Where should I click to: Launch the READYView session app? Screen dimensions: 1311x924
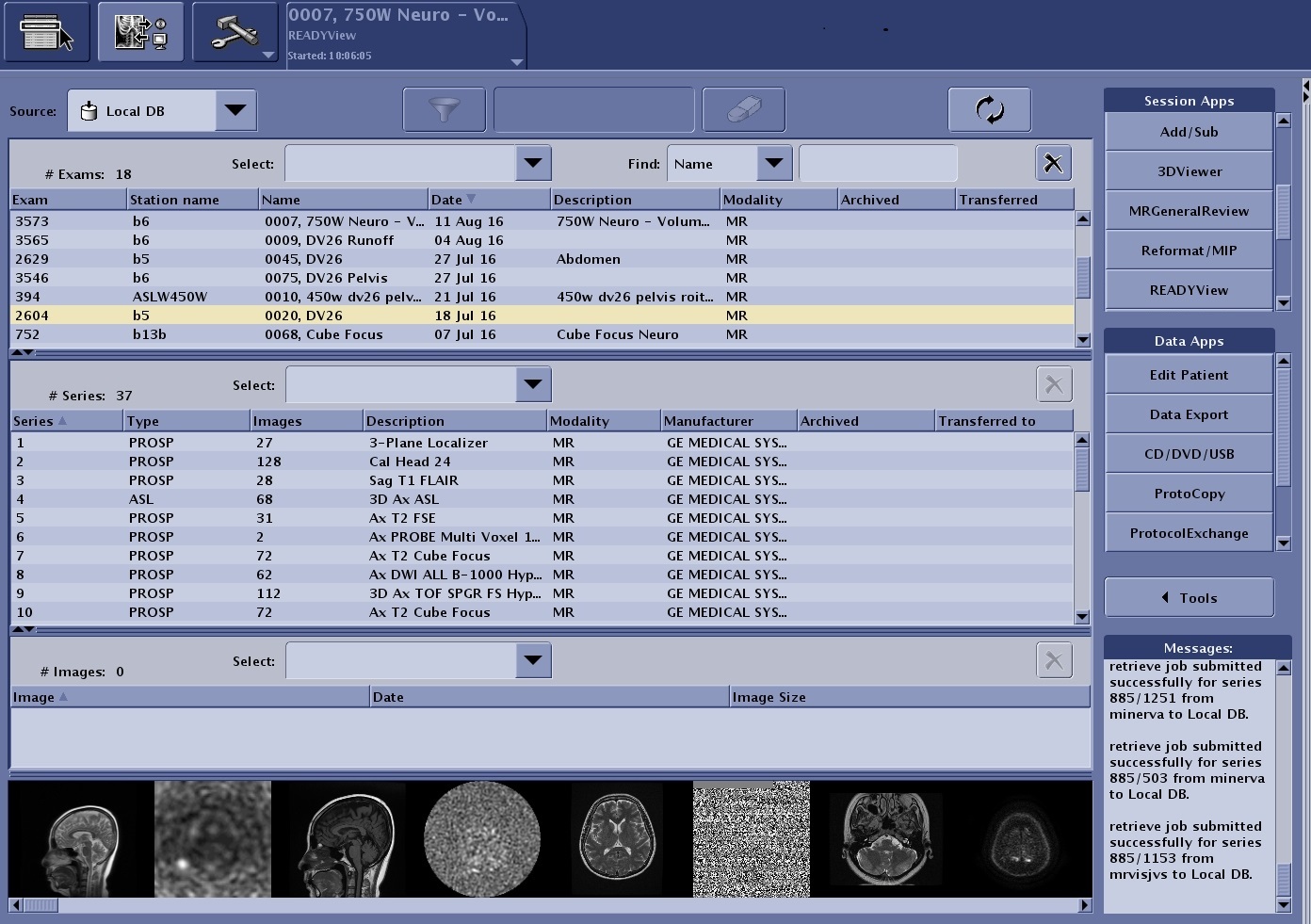[x=1189, y=290]
